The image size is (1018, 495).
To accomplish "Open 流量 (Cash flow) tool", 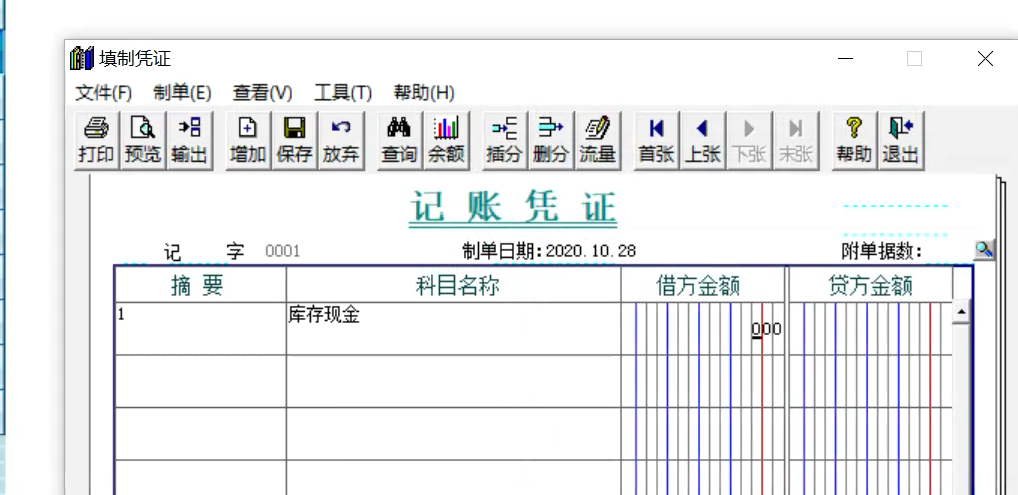I will coord(597,140).
